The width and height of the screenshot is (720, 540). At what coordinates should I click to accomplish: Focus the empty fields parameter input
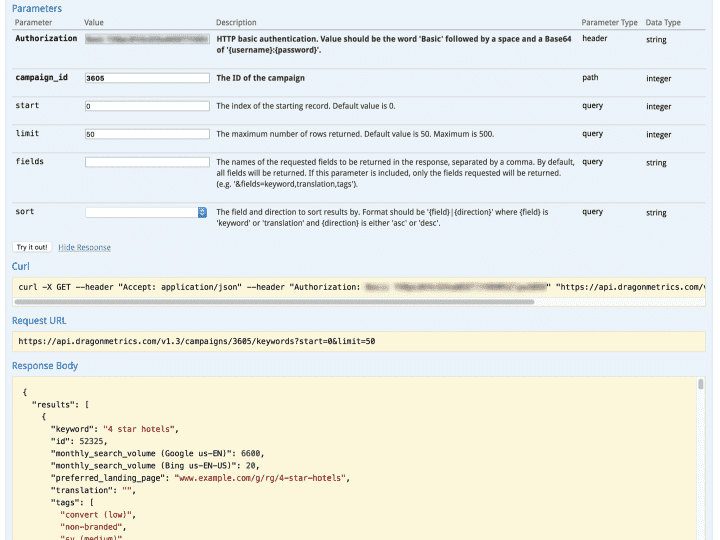(x=146, y=162)
